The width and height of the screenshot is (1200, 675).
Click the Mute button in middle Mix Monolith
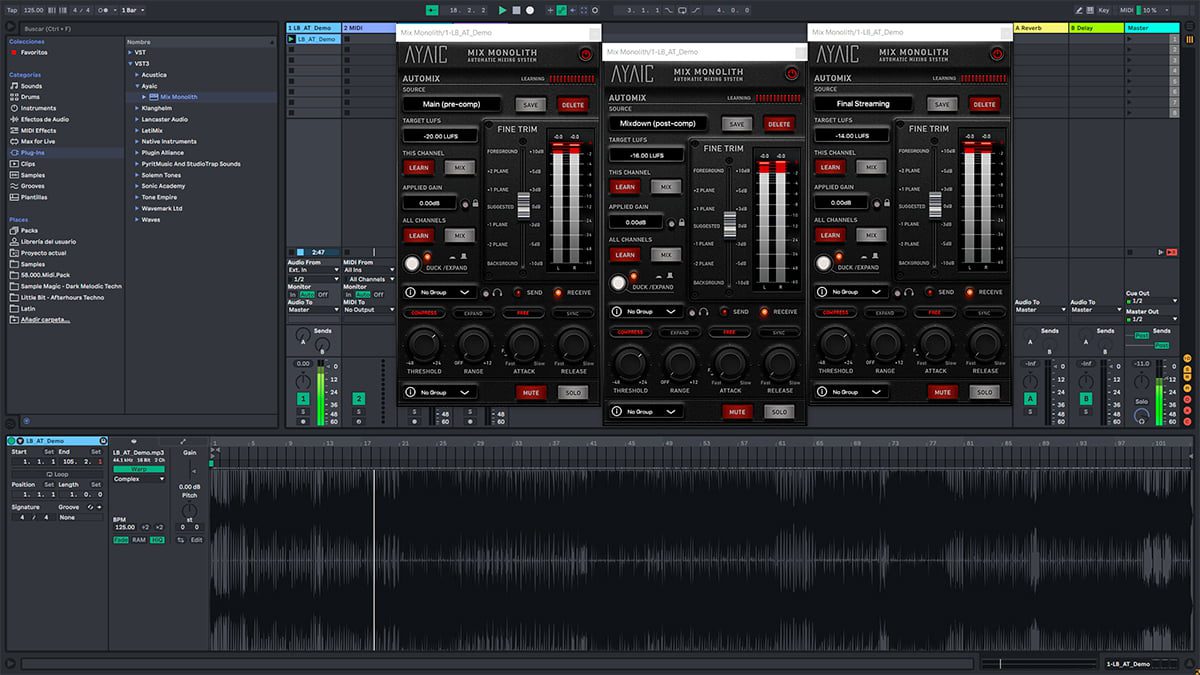click(x=737, y=412)
